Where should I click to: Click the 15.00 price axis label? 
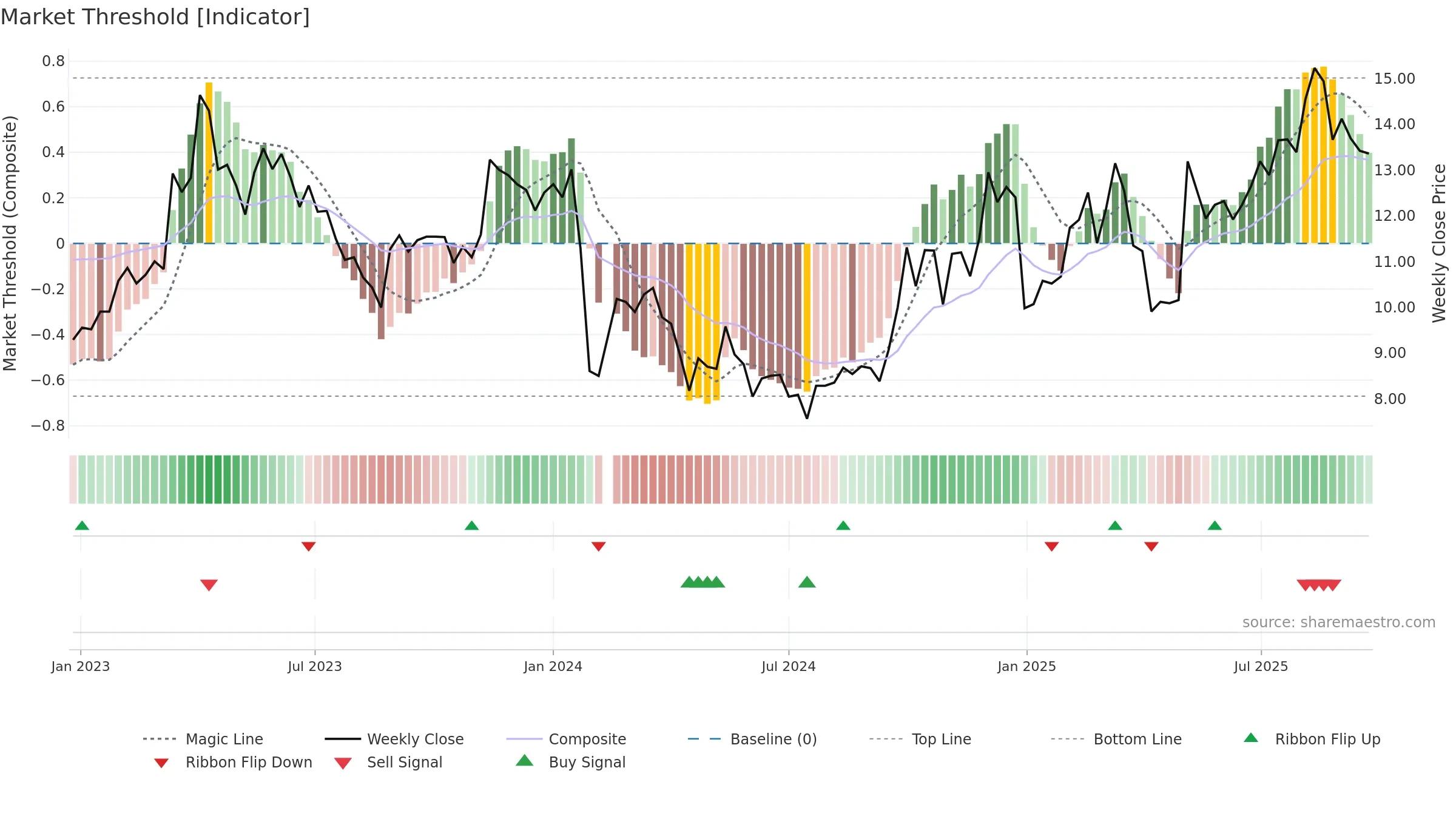(x=1395, y=78)
